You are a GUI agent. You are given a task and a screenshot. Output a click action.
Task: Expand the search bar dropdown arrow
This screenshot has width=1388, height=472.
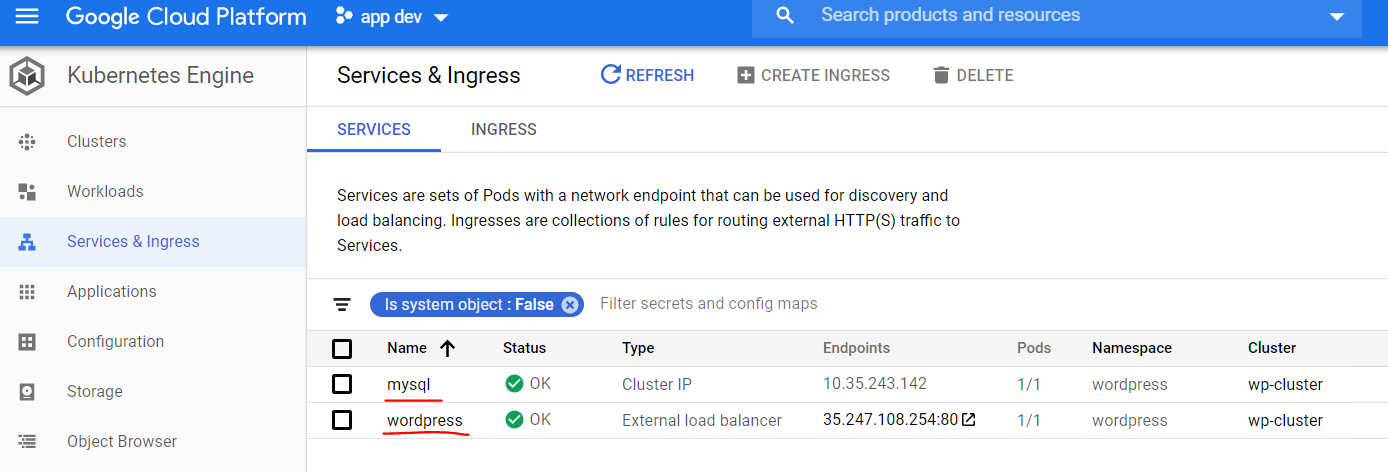tap(1338, 17)
